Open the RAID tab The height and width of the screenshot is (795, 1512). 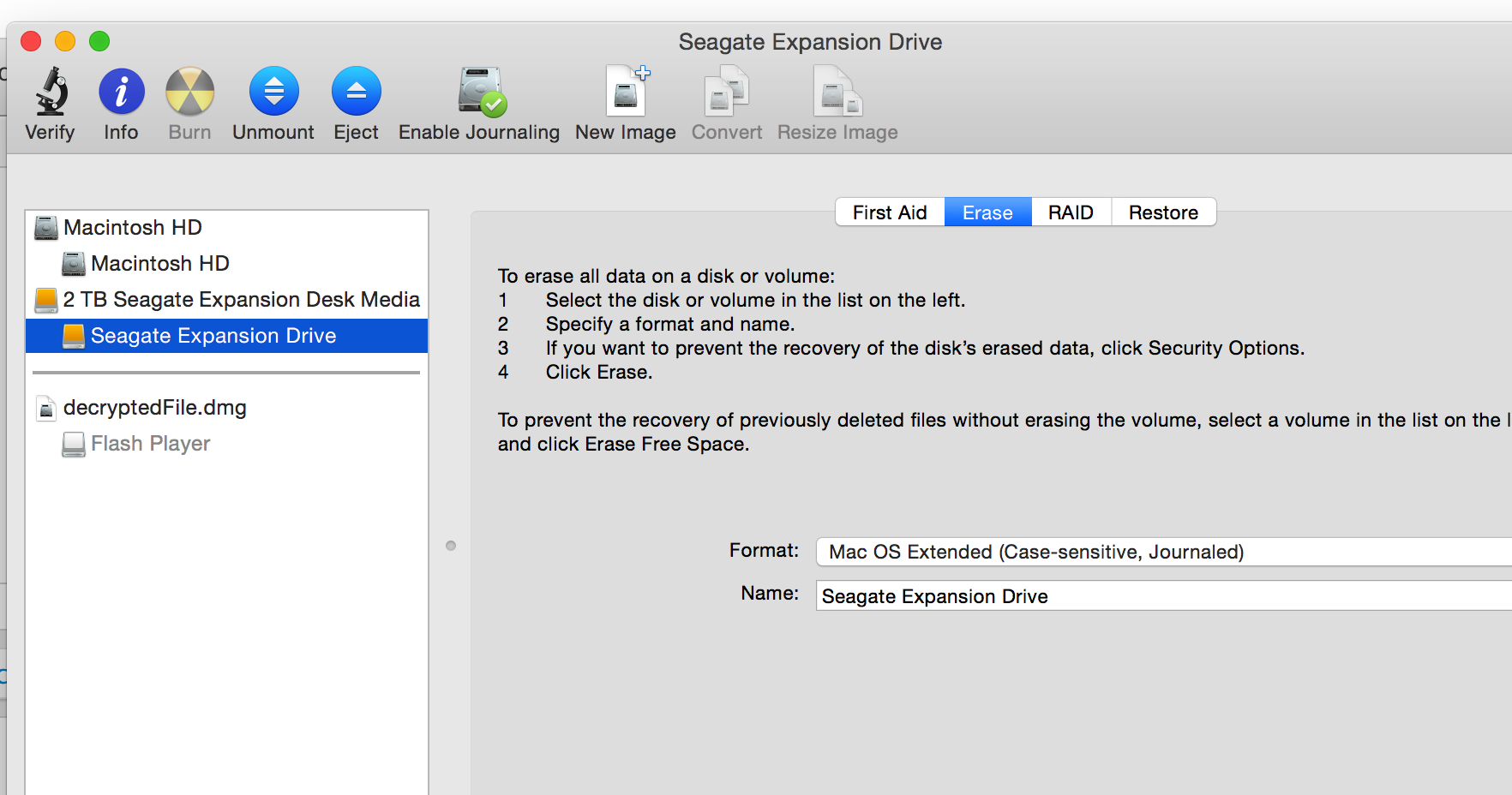pos(1071,212)
